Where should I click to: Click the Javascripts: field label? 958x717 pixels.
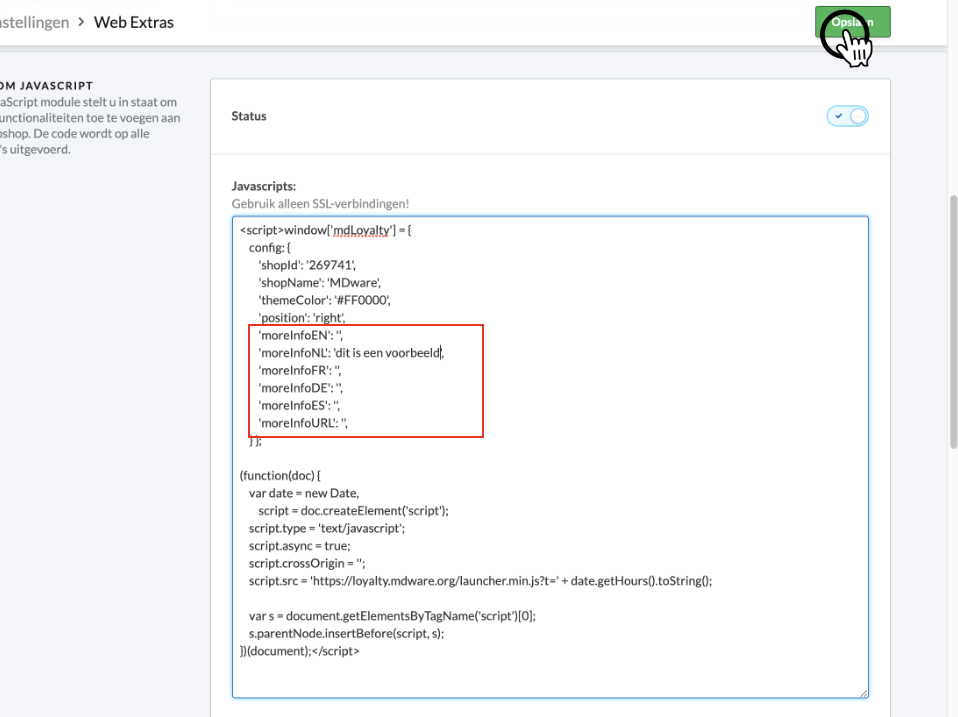click(263, 186)
